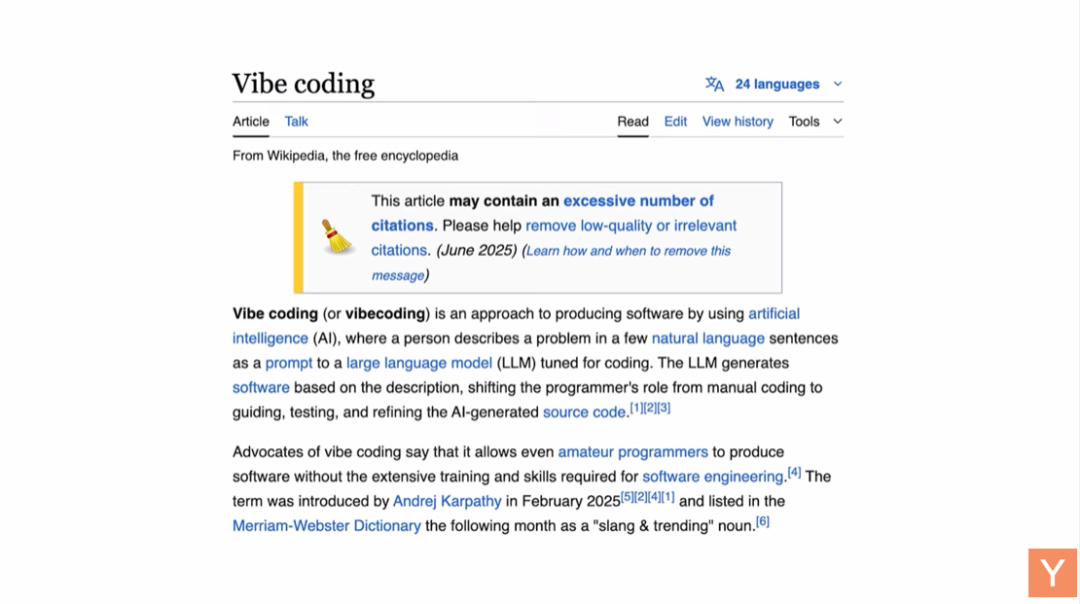Viewport: 1080px width, 604px height.
Task: Follow the source code link
Action: point(584,413)
